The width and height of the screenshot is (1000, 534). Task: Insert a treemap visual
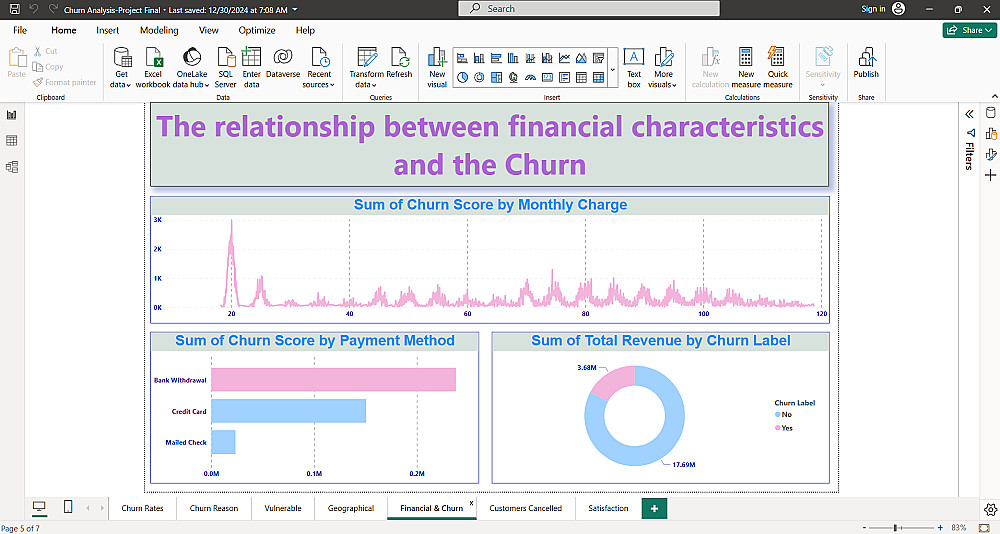(x=496, y=77)
